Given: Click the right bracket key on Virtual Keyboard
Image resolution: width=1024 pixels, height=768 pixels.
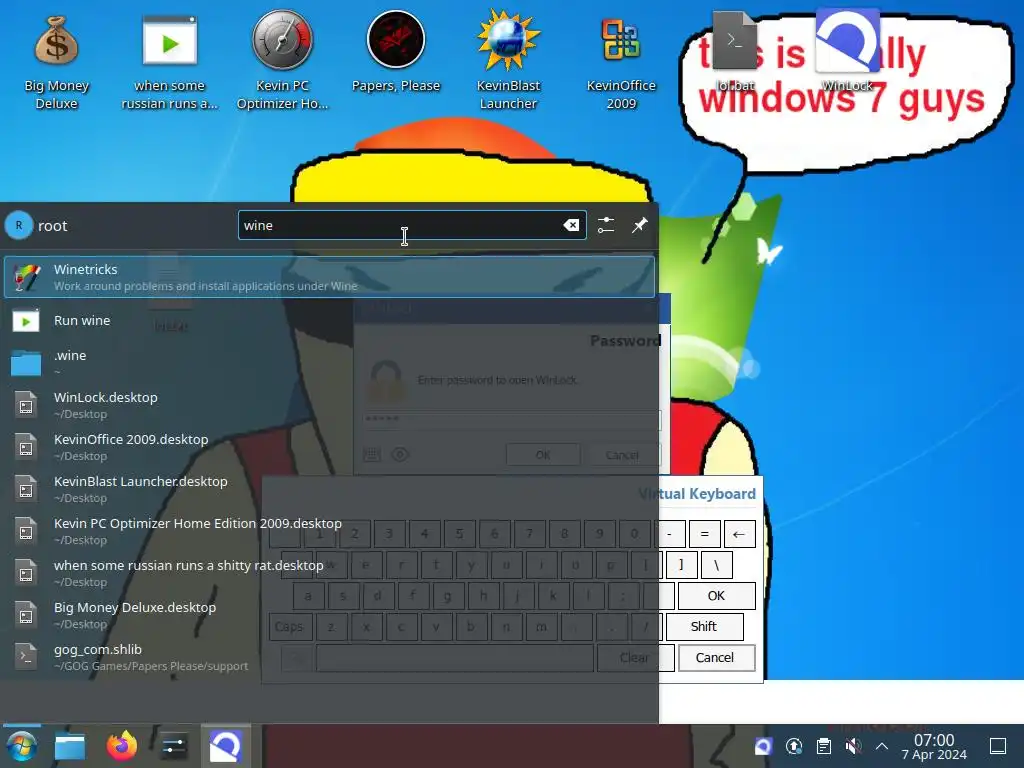Looking at the screenshot, I should pyautogui.click(x=682, y=565).
